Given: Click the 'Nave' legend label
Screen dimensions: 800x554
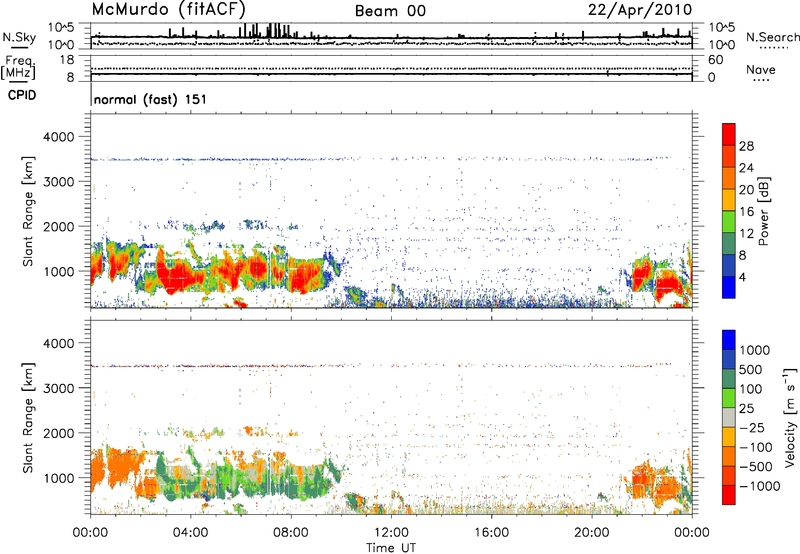Looking at the screenshot, I should [761, 69].
